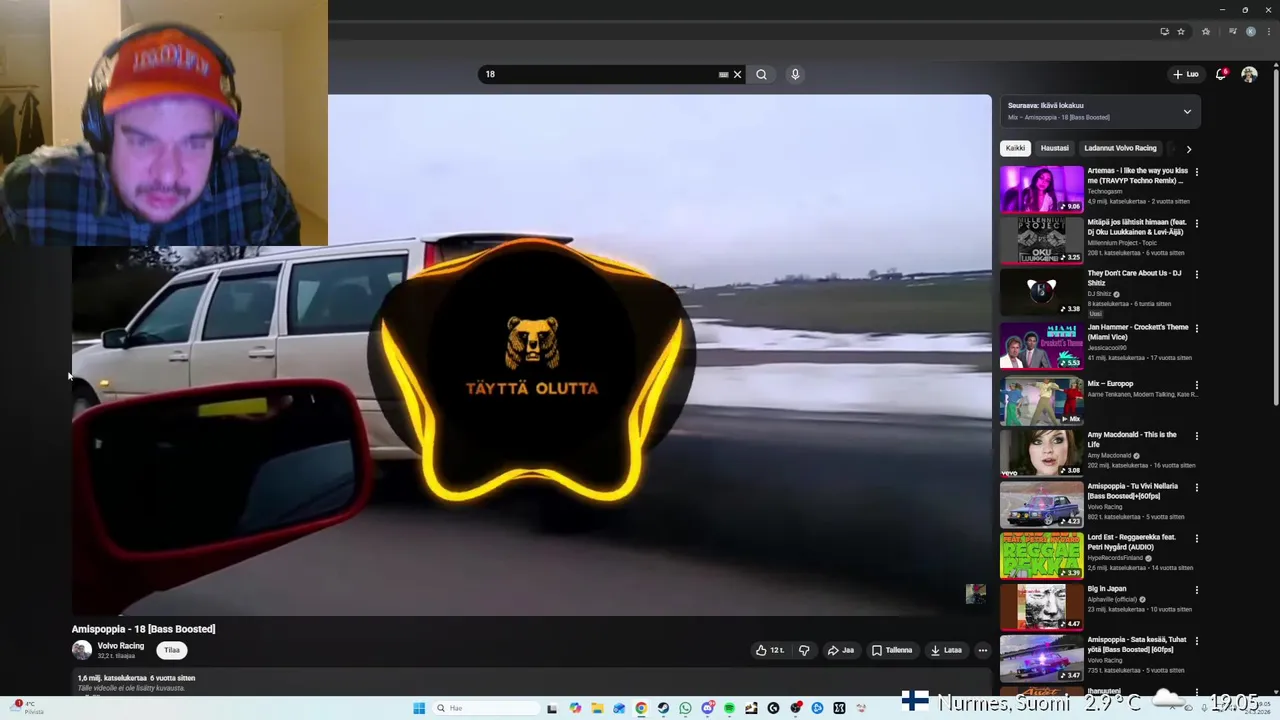Open Copilot from the taskbar
This screenshot has height=720, width=1280.
tap(575, 708)
